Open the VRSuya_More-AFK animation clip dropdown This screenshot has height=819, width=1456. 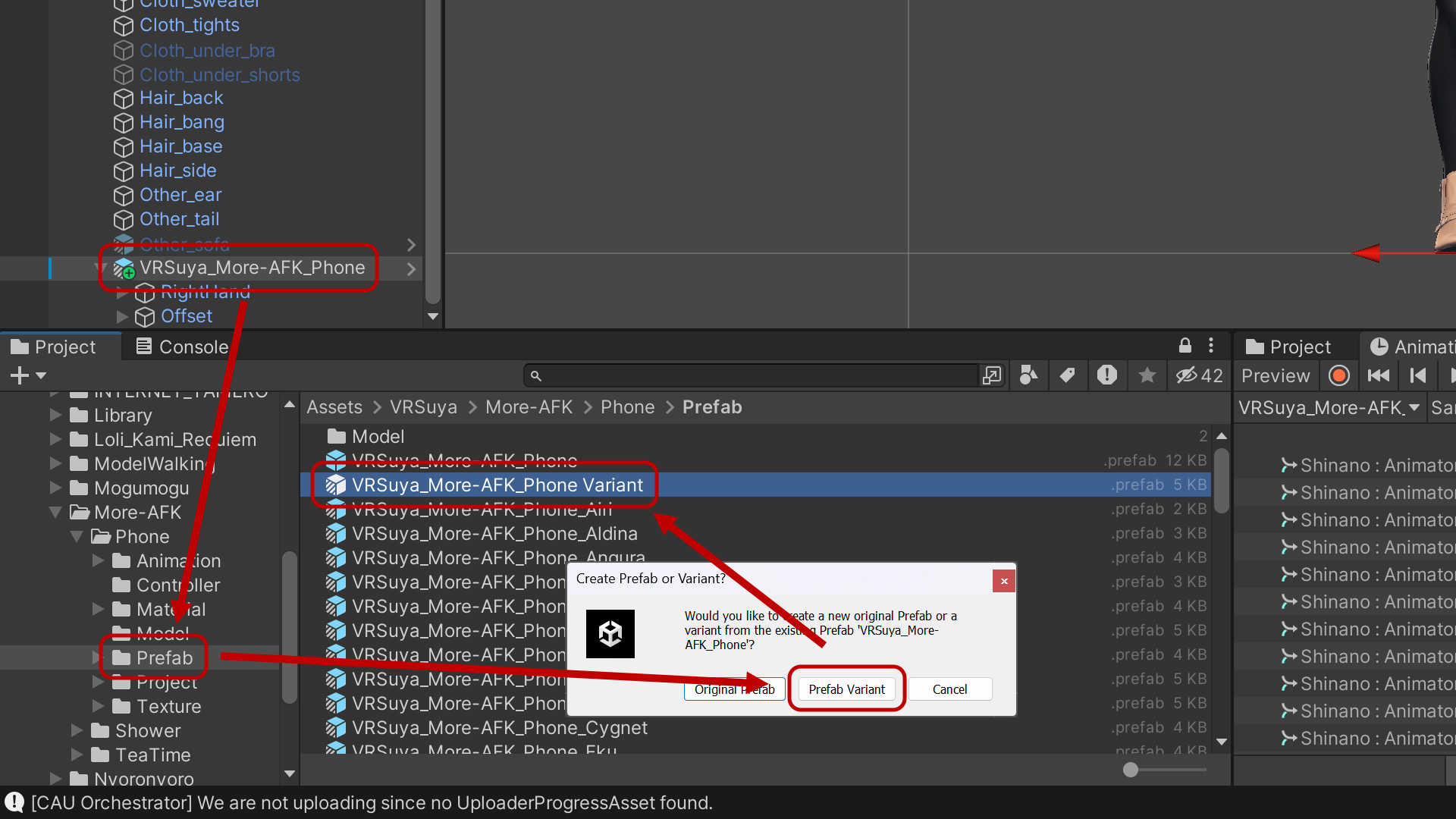[x=1329, y=408]
